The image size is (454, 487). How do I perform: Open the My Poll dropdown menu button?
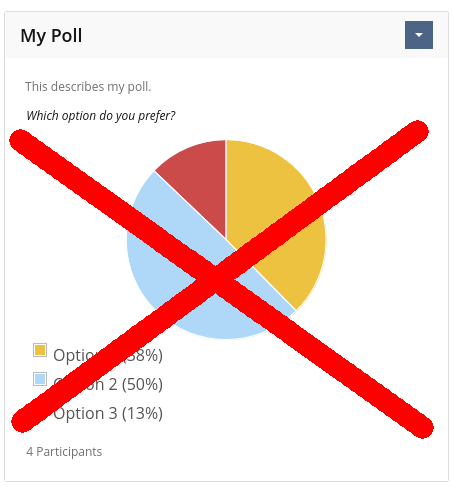(419, 35)
